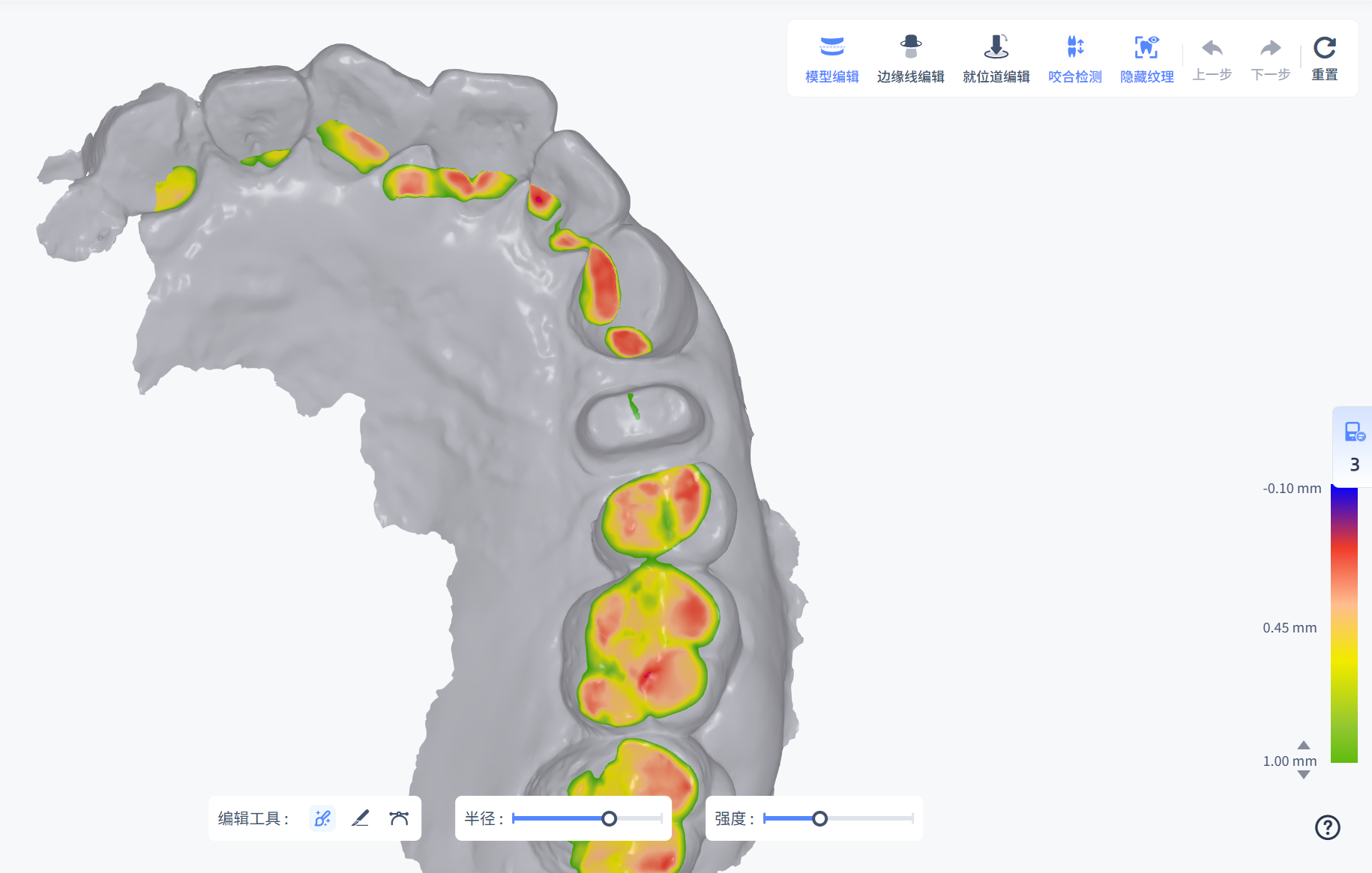The height and width of the screenshot is (873, 1372).
Task: Click the 半径 radius slider handle
Action: coord(610,818)
